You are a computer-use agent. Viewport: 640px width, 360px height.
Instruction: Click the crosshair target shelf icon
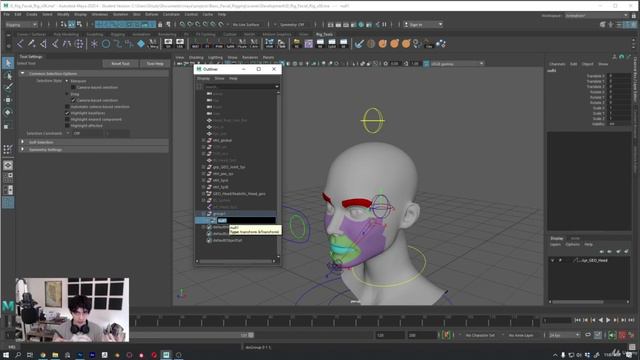click(x=79, y=44)
